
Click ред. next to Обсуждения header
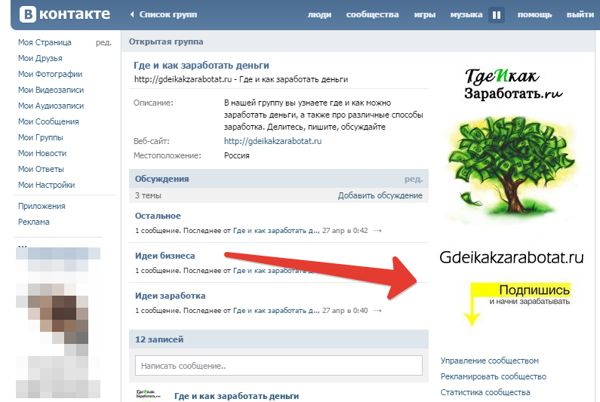(x=414, y=179)
